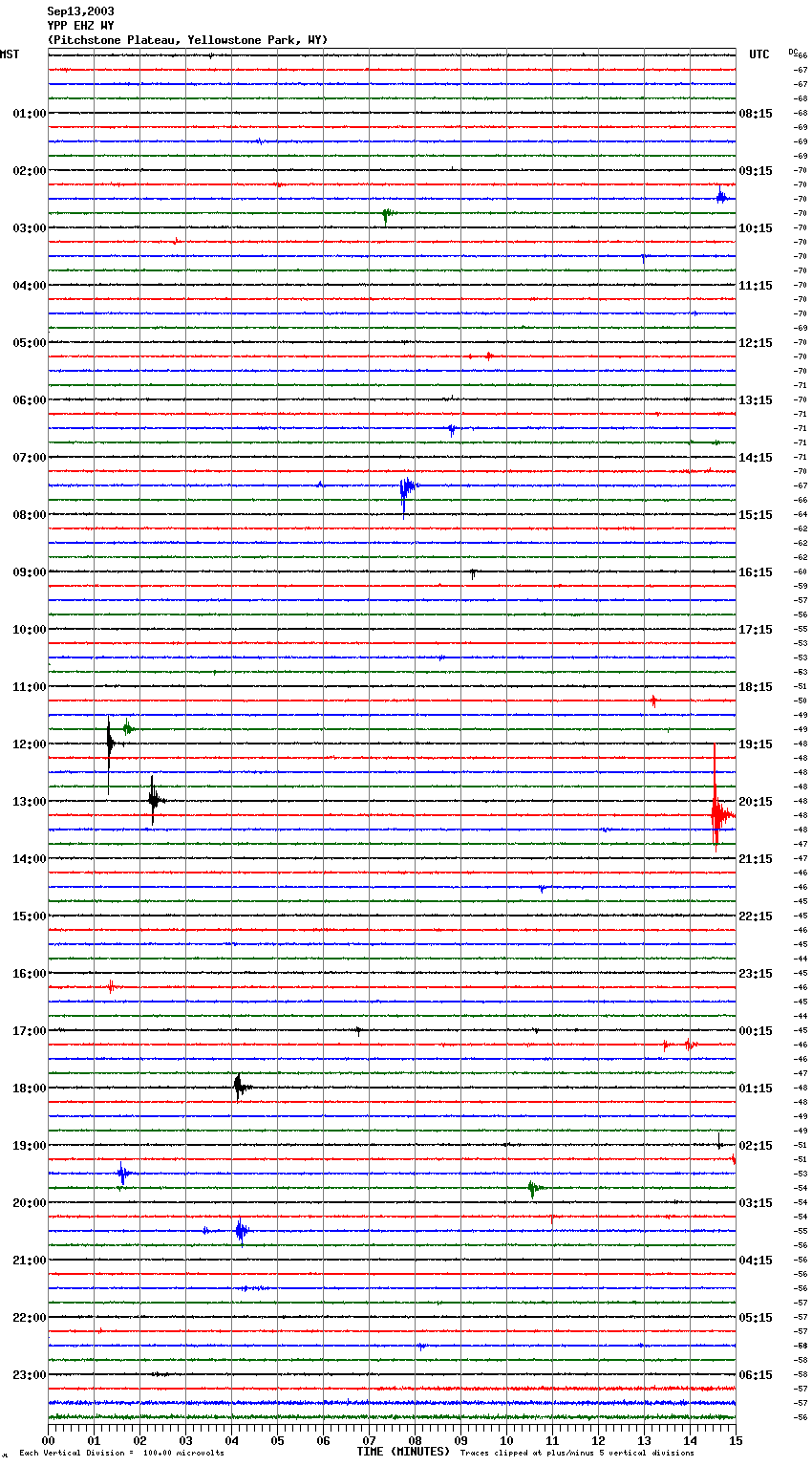Click the Traces clipped at plus/minus 5 note

tap(577, 1454)
